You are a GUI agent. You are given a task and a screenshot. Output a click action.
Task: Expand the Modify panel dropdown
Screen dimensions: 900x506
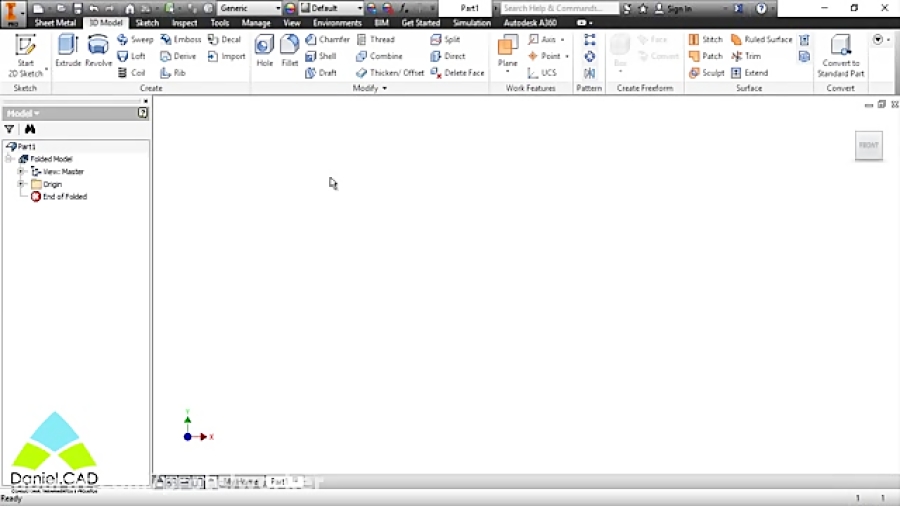(370, 88)
